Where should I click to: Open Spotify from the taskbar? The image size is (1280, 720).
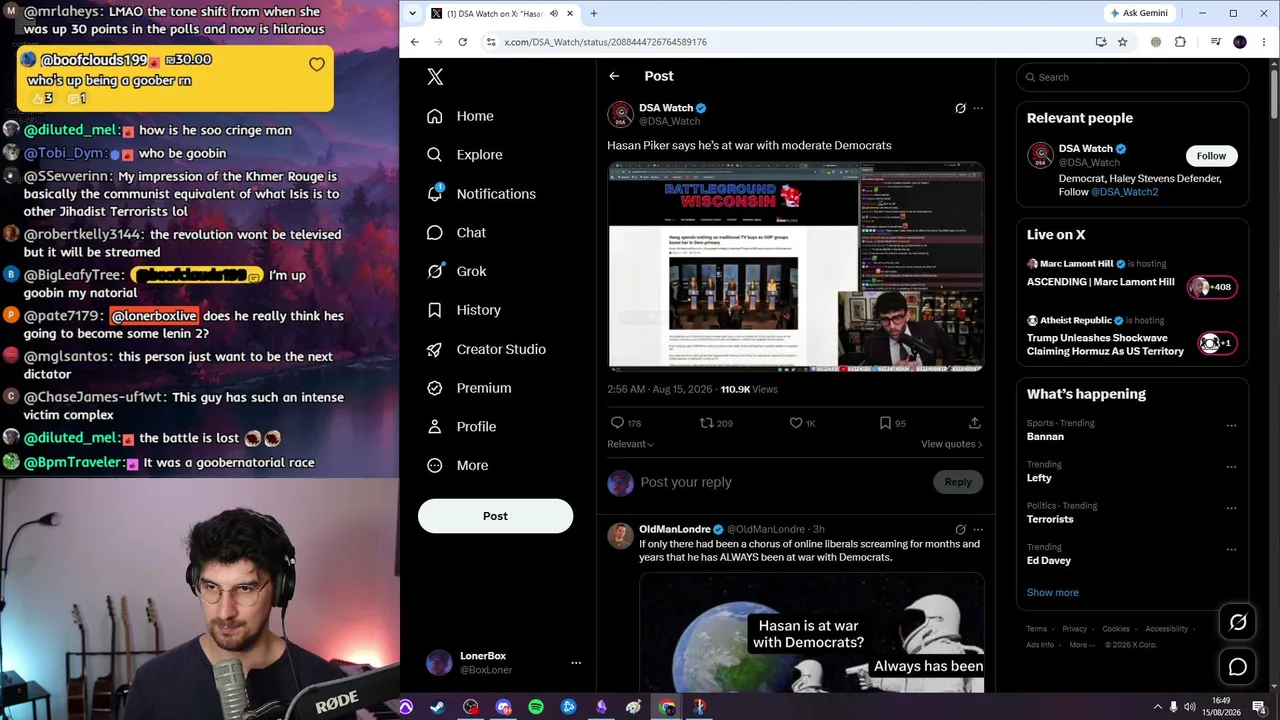(x=536, y=707)
